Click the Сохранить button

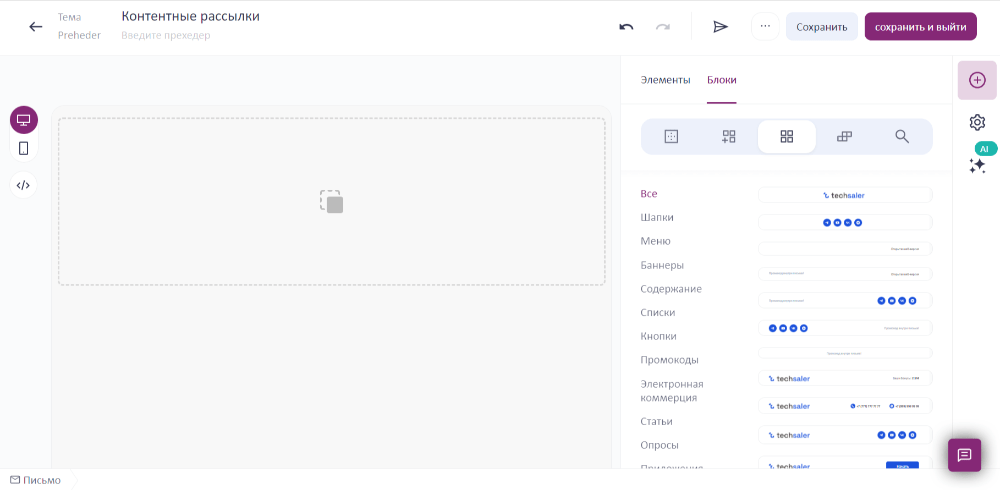(x=821, y=27)
